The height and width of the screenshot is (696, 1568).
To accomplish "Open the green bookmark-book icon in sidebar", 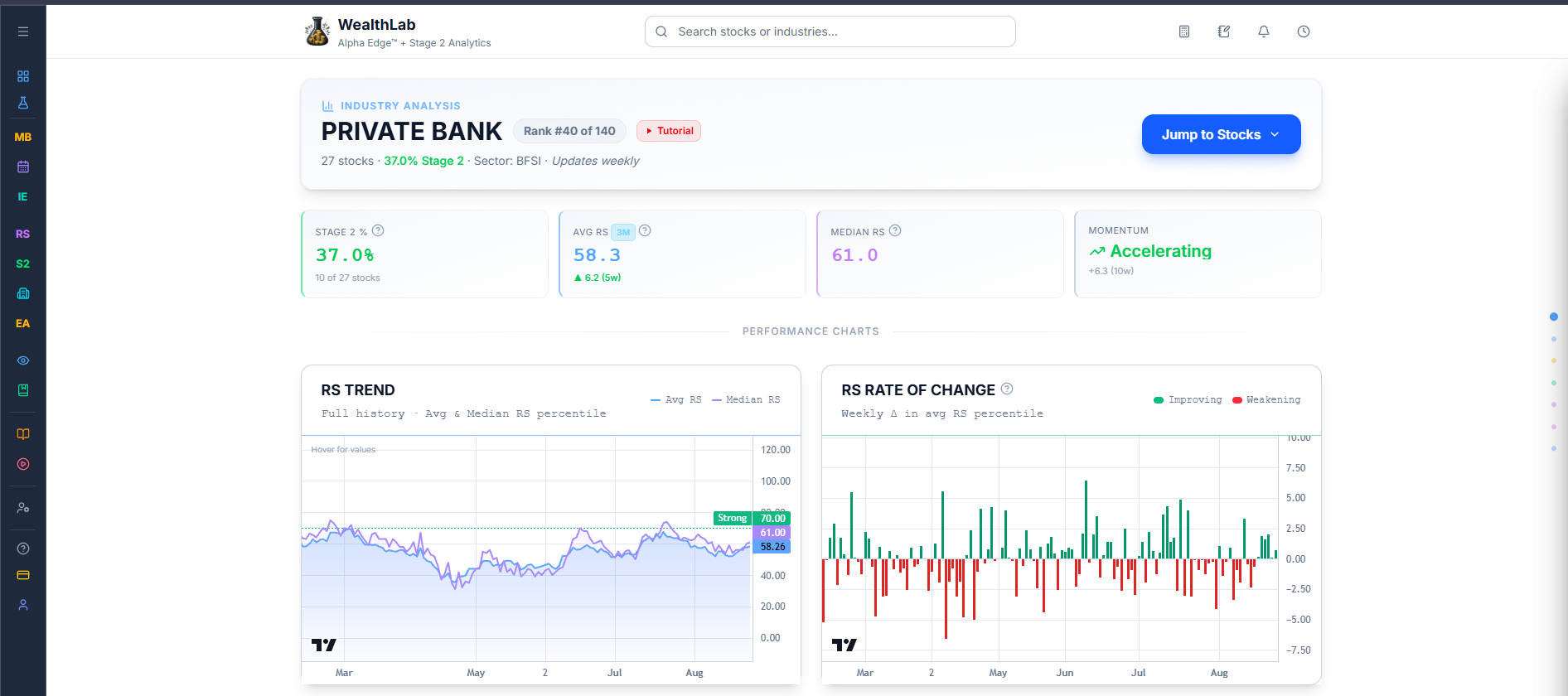I will (23, 390).
